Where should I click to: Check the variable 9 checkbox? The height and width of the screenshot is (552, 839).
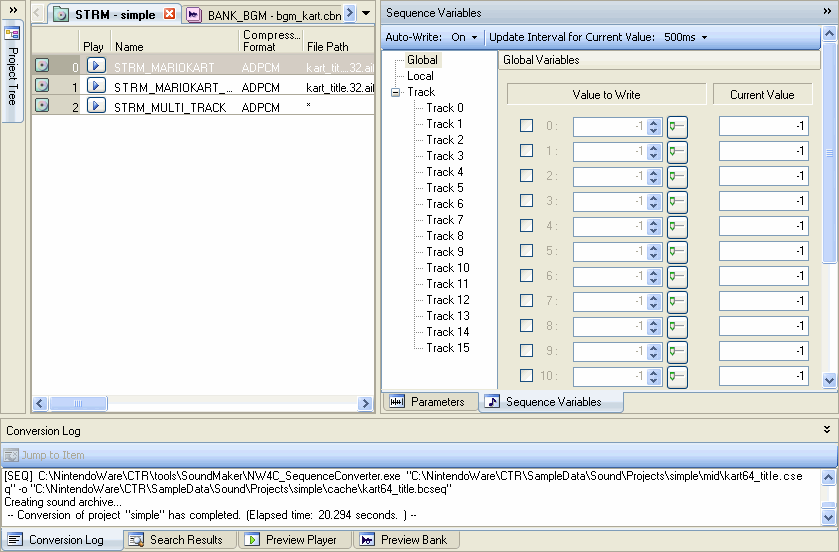pyautogui.click(x=526, y=351)
